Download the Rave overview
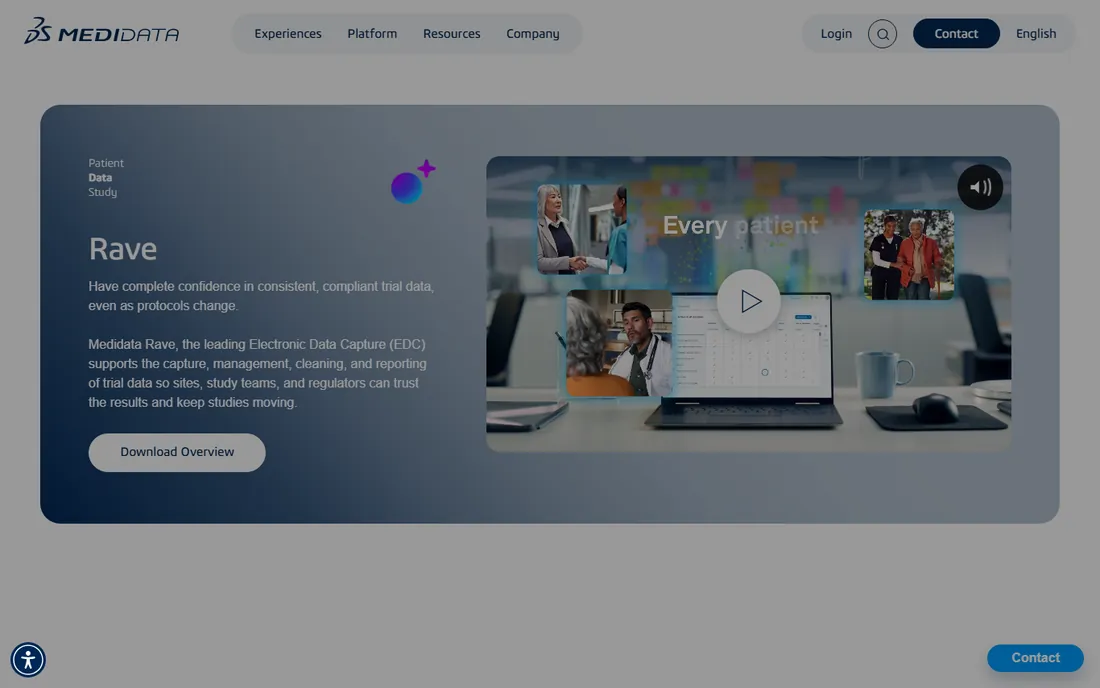Image resolution: width=1100 pixels, height=688 pixels. click(x=177, y=452)
